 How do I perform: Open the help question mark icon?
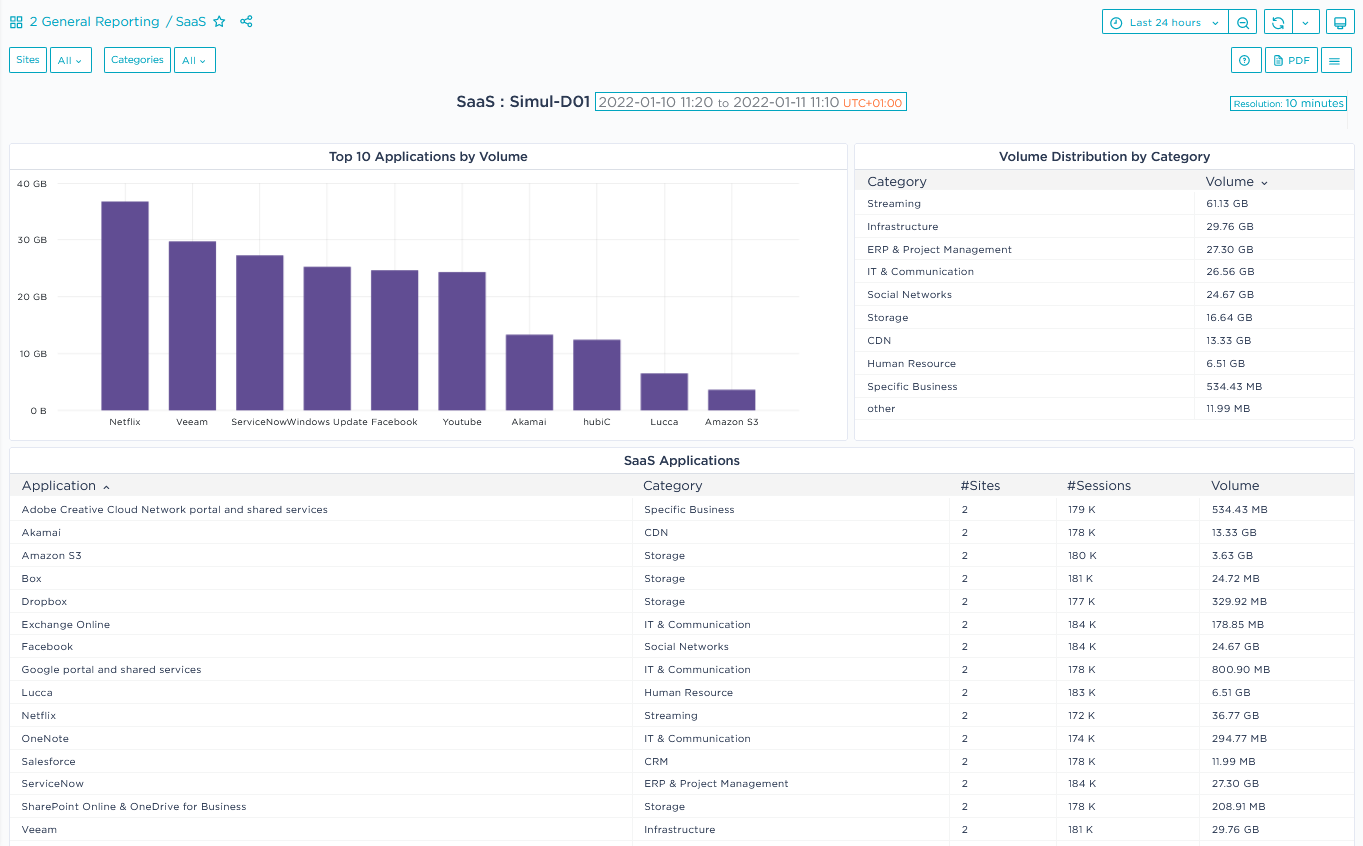click(x=1245, y=60)
